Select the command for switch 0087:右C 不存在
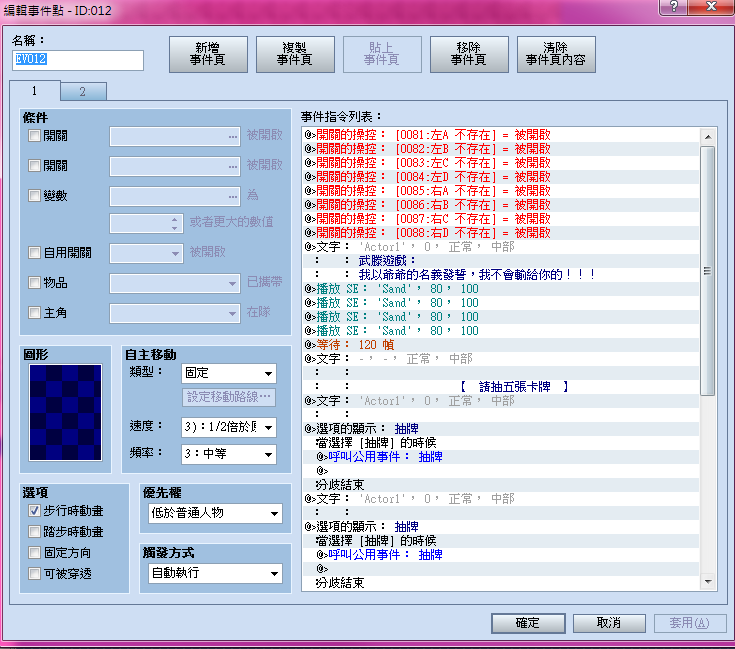 tap(501, 219)
